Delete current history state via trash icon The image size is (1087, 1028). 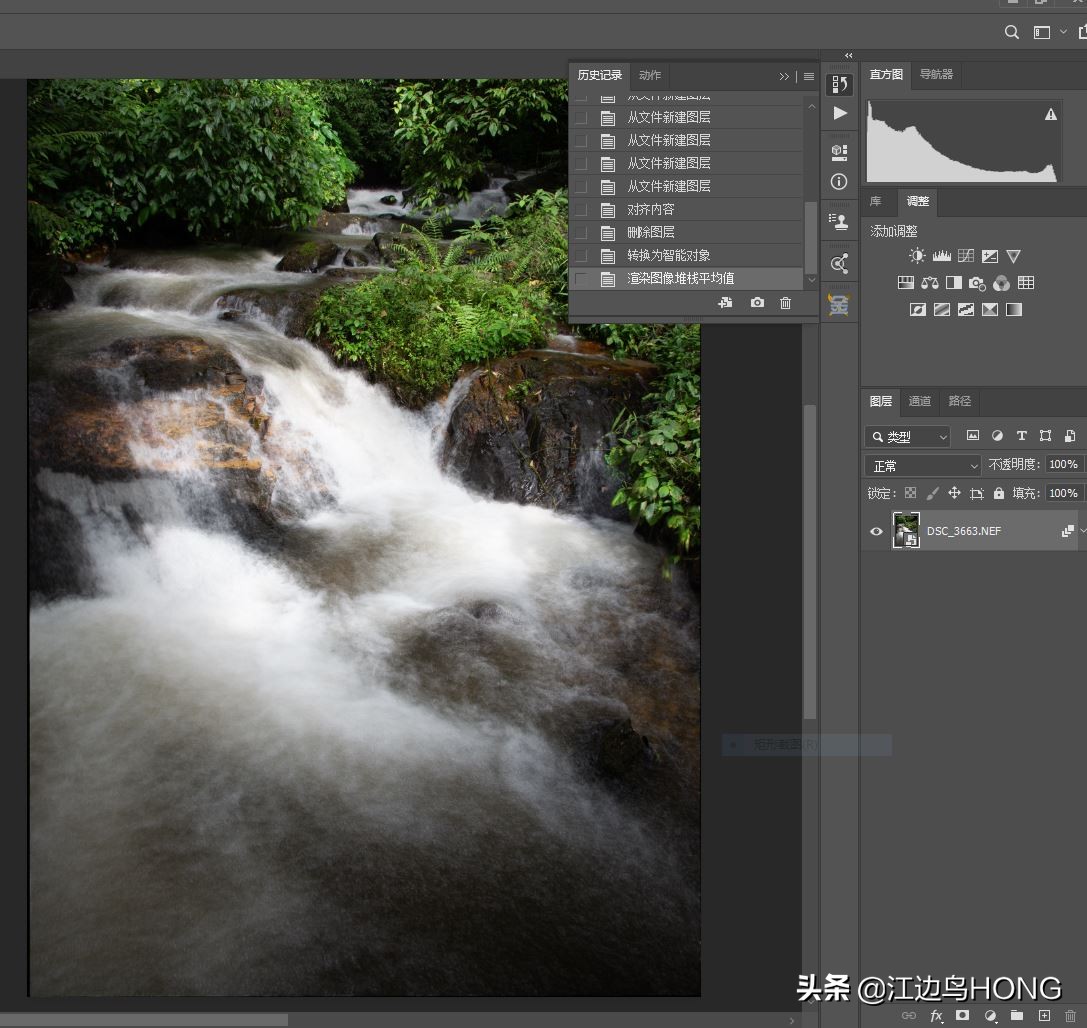click(785, 303)
